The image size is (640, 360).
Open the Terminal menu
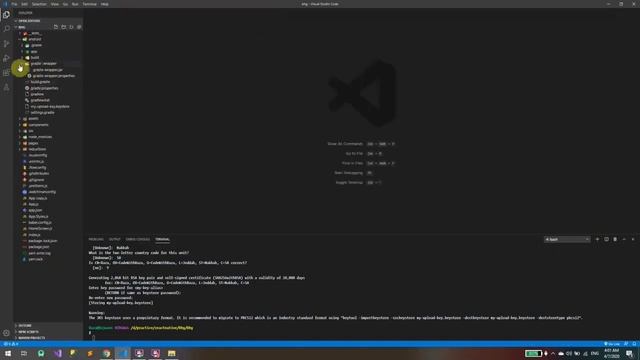pyautogui.click(x=90, y=4)
